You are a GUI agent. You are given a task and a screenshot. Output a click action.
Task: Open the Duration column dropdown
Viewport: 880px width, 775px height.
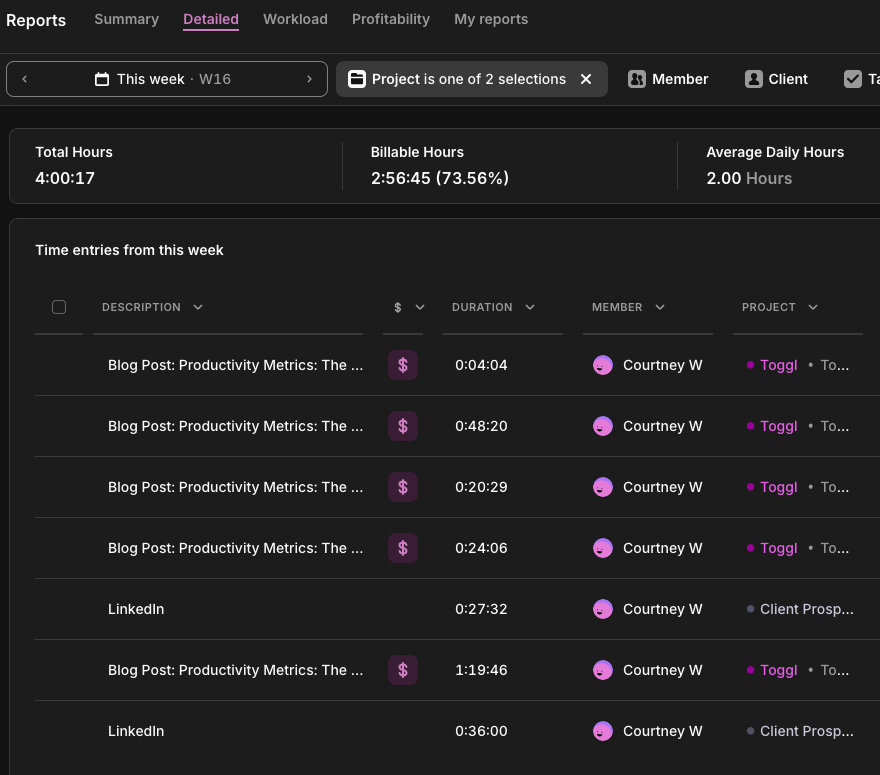click(x=530, y=307)
